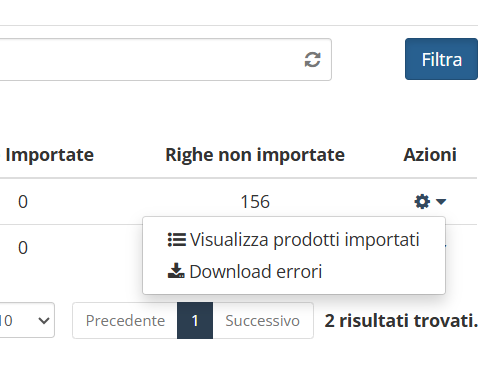
Task: Go to the Successivo page
Action: click(263, 321)
